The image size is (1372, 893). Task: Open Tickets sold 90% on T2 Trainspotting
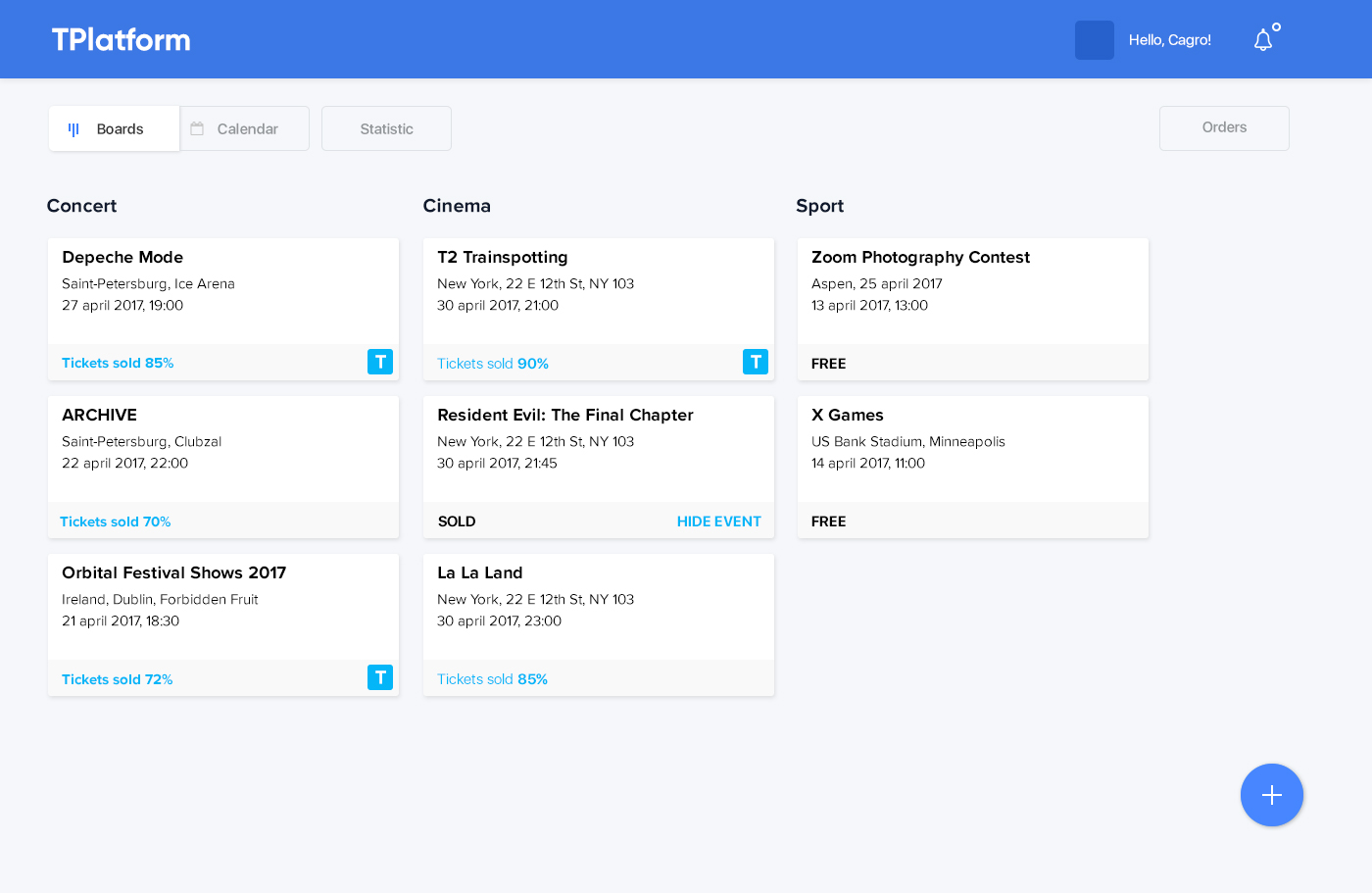493,364
